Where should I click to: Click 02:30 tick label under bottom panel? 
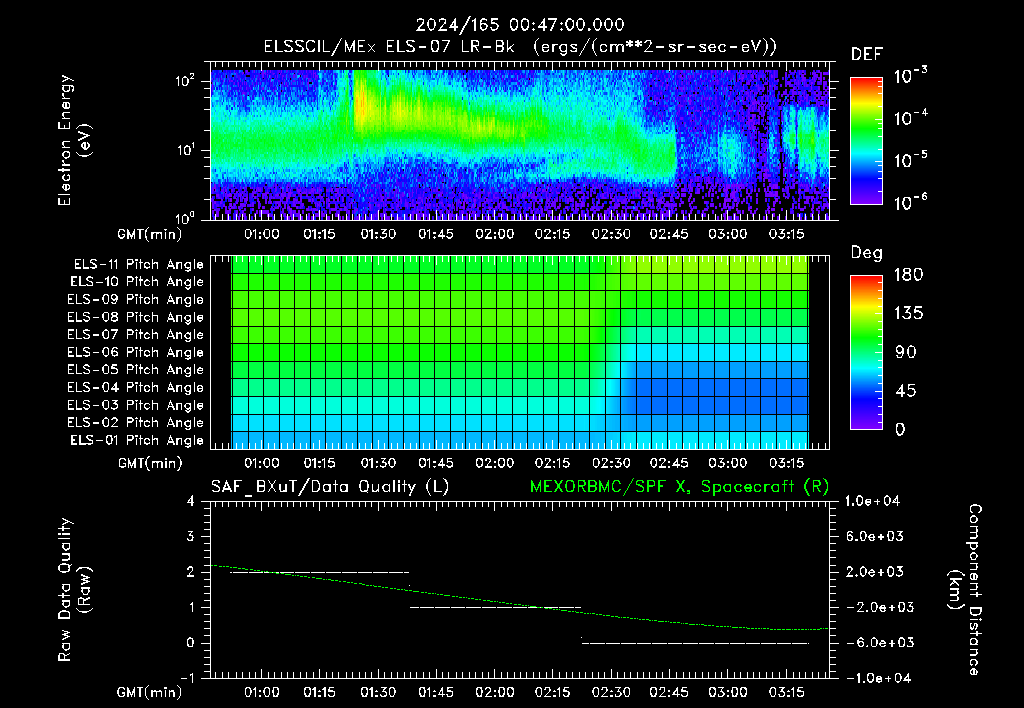point(611,692)
